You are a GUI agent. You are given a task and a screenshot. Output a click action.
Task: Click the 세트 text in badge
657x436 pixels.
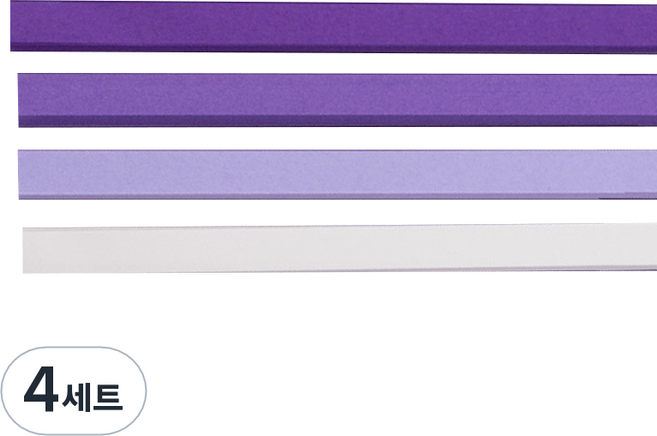[x=93, y=397]
